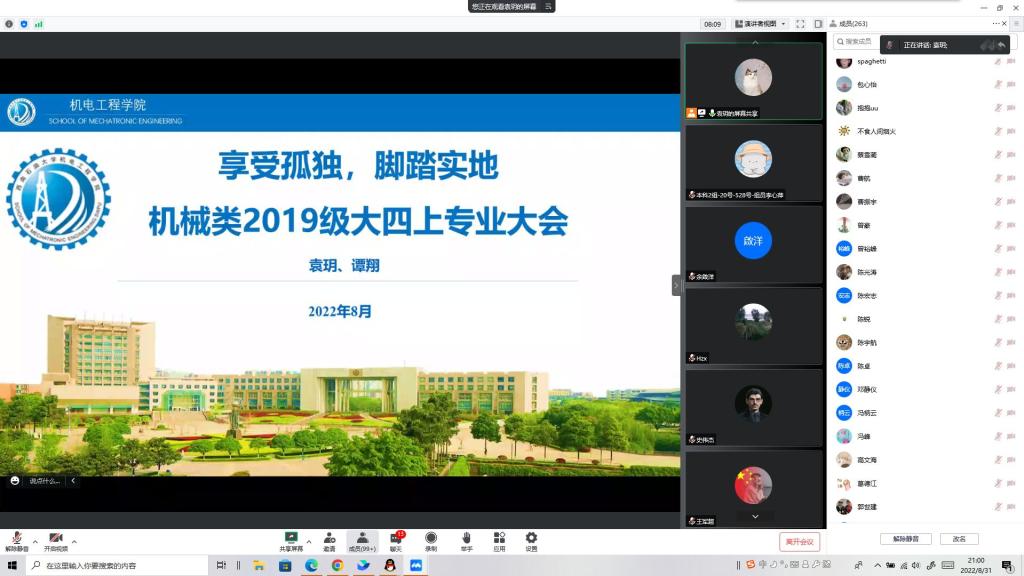The image size is (1024, 576).
Task: Toggle the members (成员) panel in toolbar
Action: click(362, 540)
